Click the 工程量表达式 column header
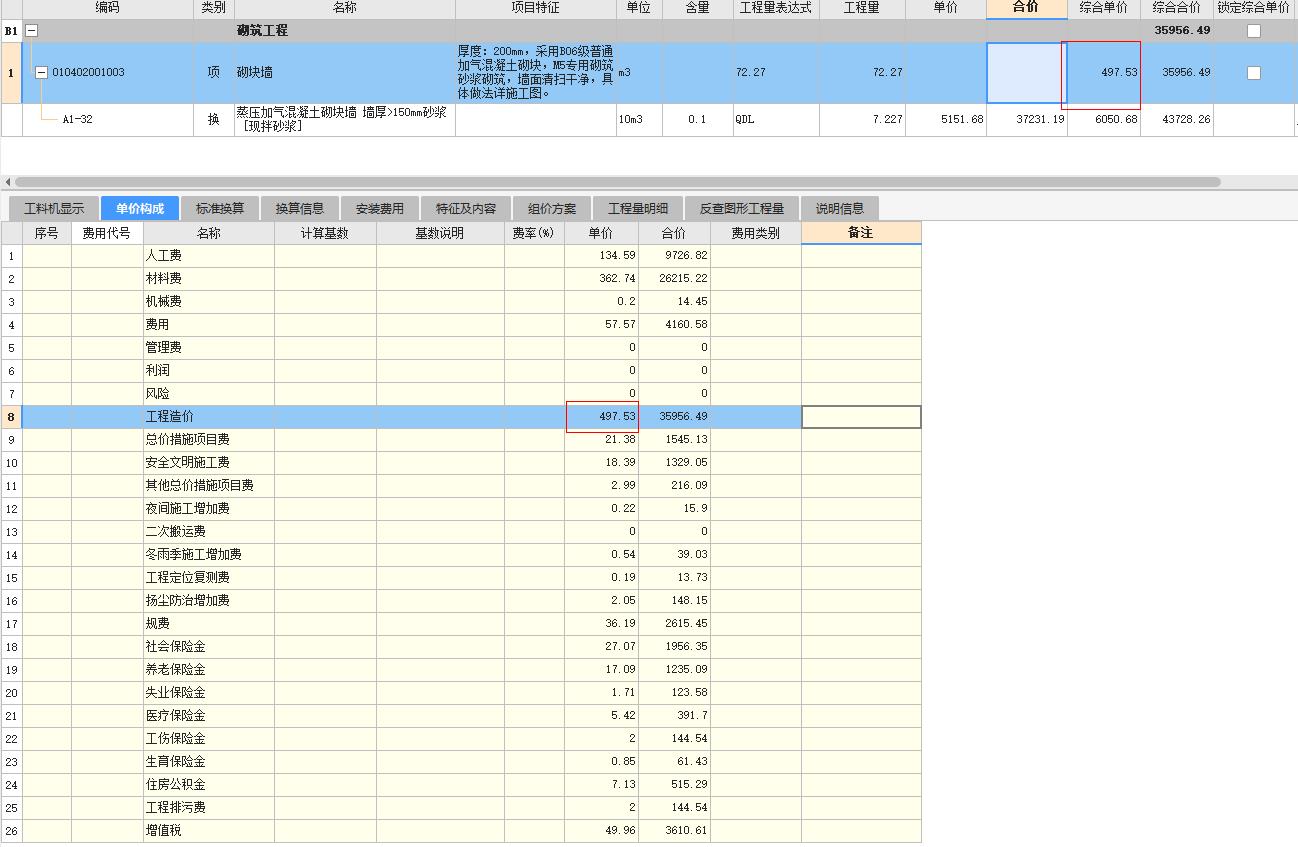The image size is (1298, 847). [776, 8]
